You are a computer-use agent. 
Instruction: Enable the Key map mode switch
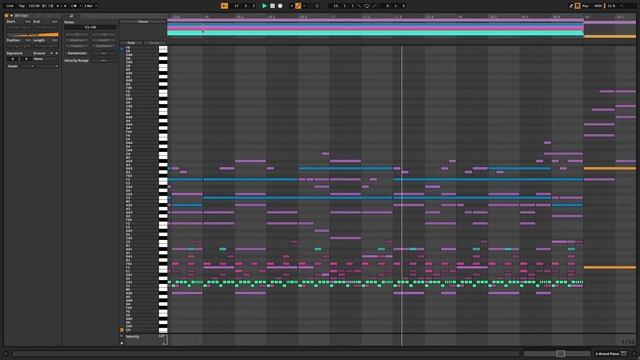coord(585,6)
